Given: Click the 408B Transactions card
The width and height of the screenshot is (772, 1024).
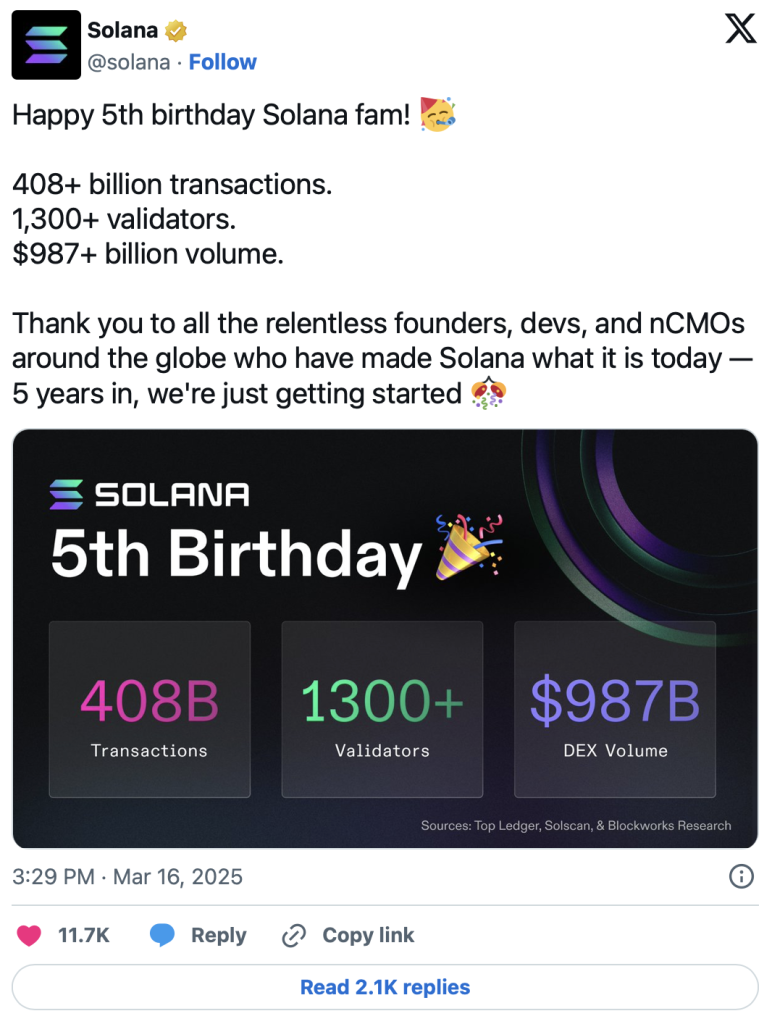Looking at the screenshot, I should click(x=150, y=709).
